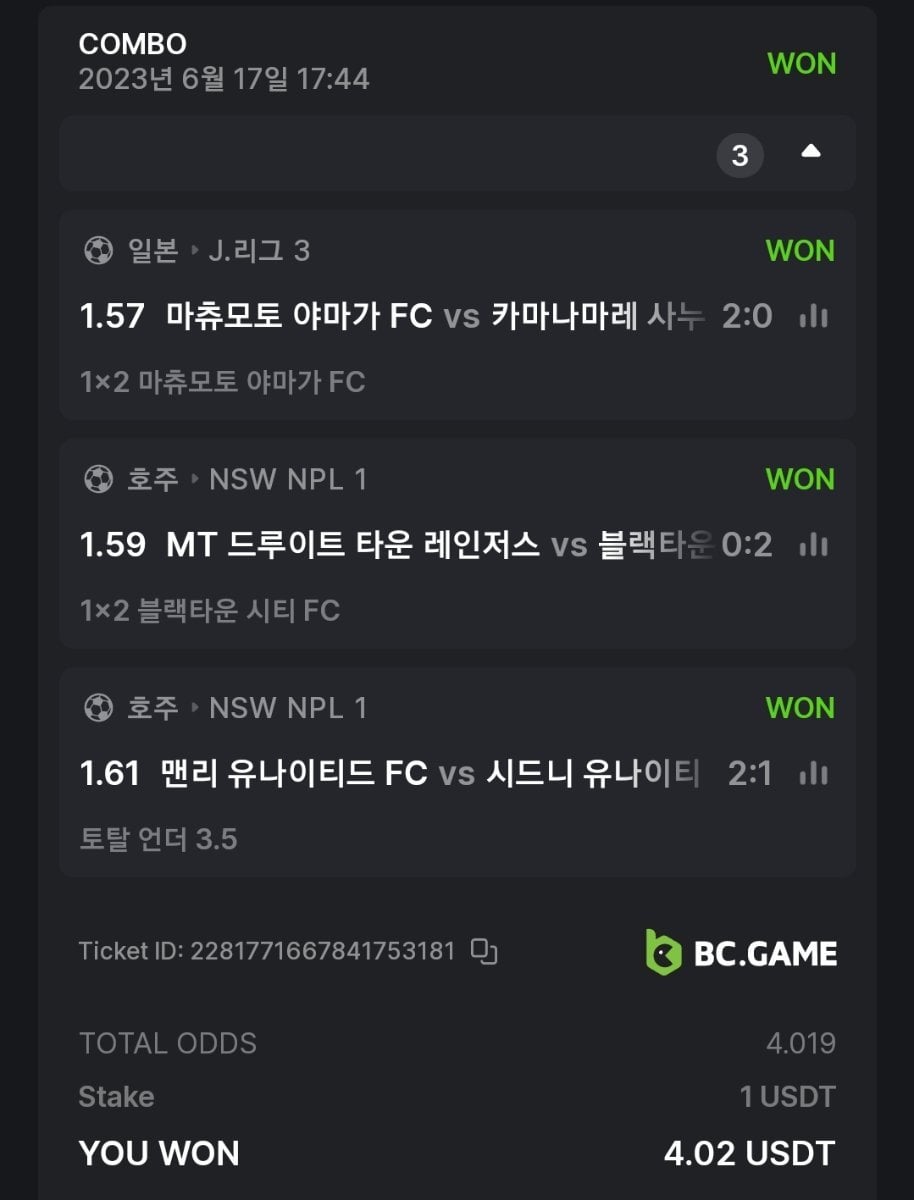The image size is (914, 1200).
Task: Open stats icon for Matsumoto Yamaga match
Action: [x=814, y=317]
